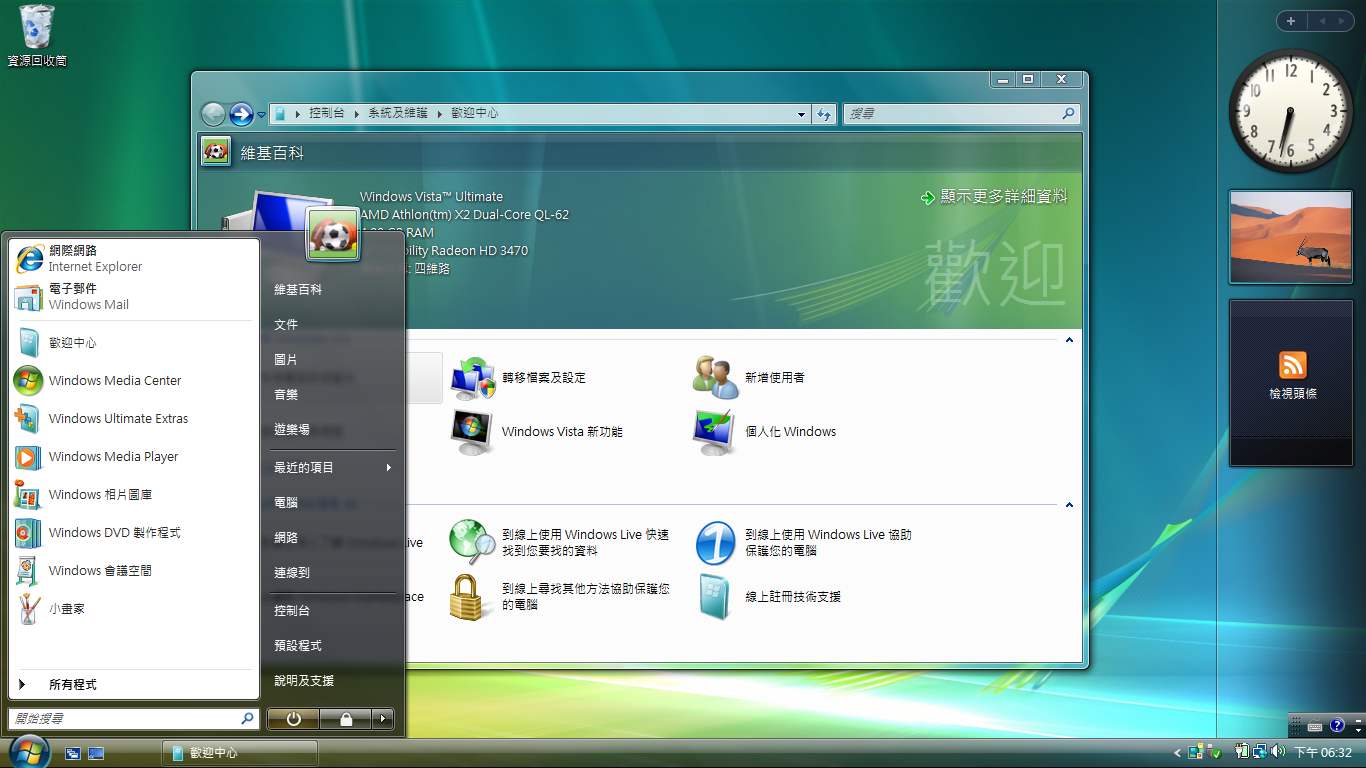This screenshot has height=768, width=1366.
Task: Open 新增使用者 in Welcome Center
Action: pos(714,376)
